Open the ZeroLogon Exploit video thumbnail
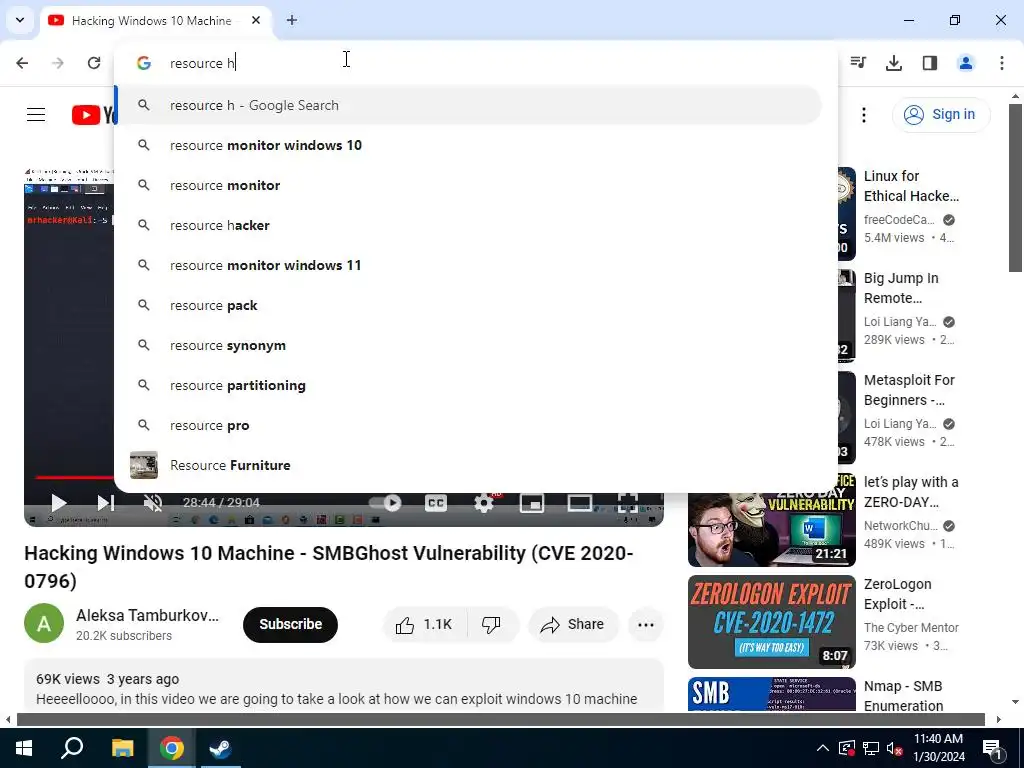1024x768 pixels. click(x=771, y=622)
